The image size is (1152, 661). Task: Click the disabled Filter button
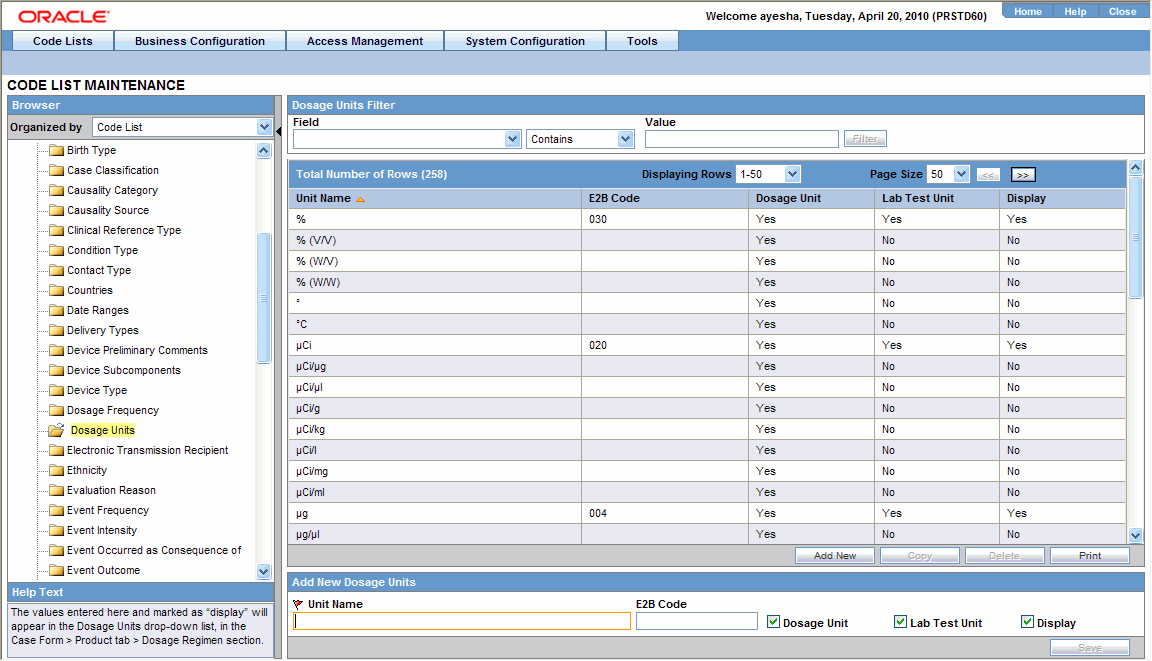click(865, 139)
